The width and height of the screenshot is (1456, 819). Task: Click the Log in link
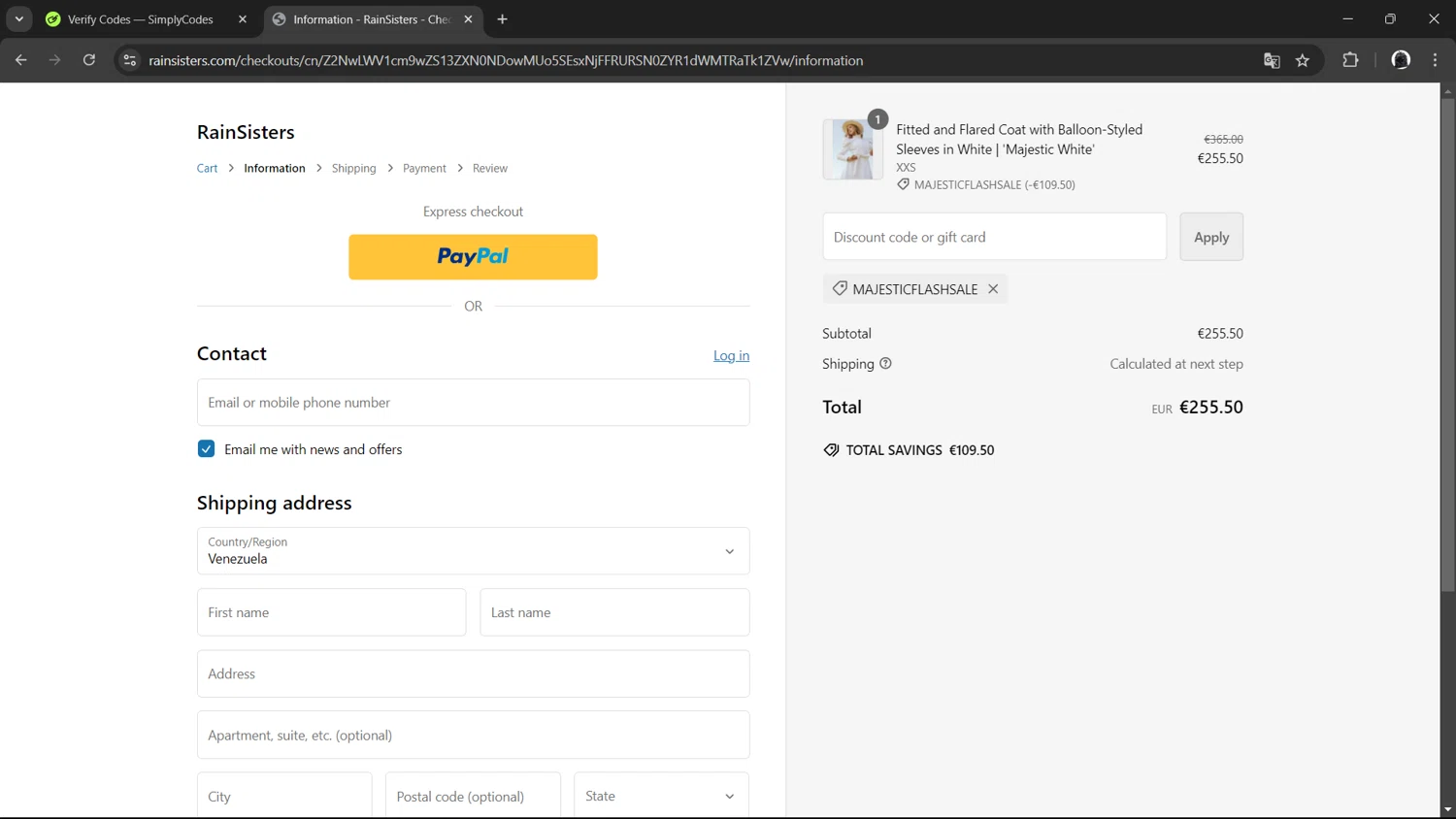click(731, 356)
